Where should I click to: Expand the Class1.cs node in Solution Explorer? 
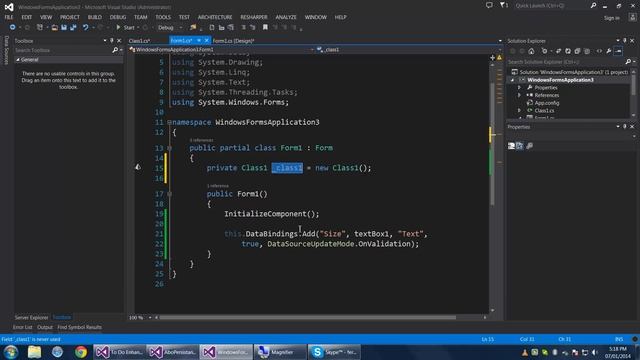pyautogui.click(x=519, y=111)
